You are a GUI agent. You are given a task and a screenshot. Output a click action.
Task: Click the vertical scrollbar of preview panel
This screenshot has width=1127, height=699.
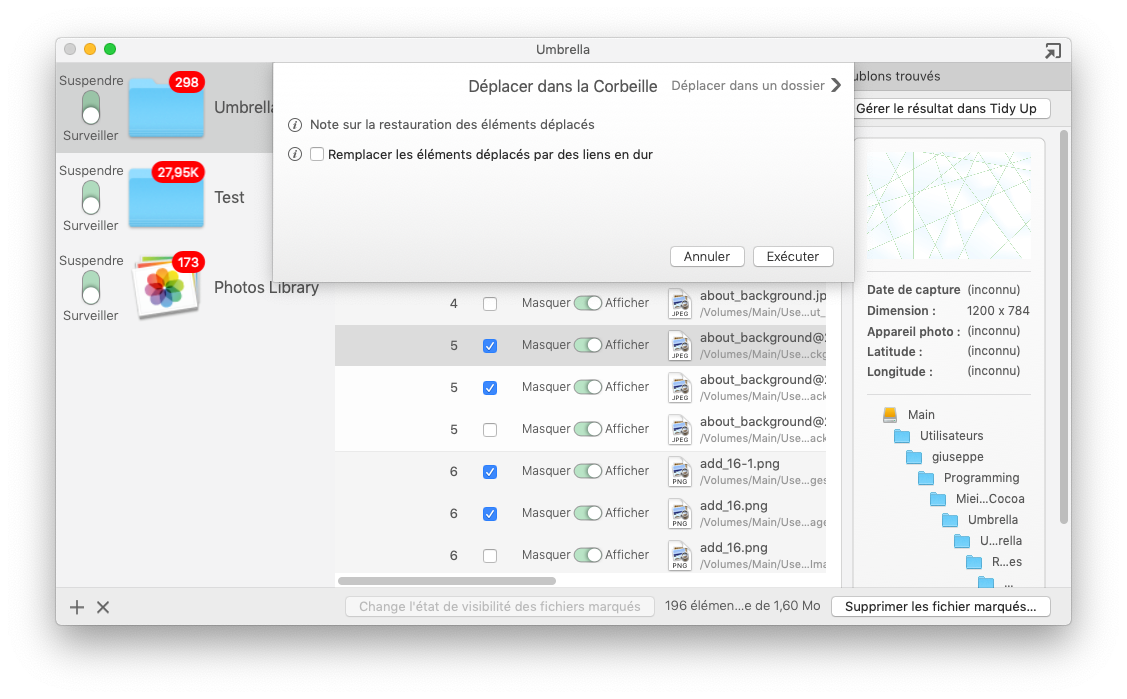coord(1064,327)
